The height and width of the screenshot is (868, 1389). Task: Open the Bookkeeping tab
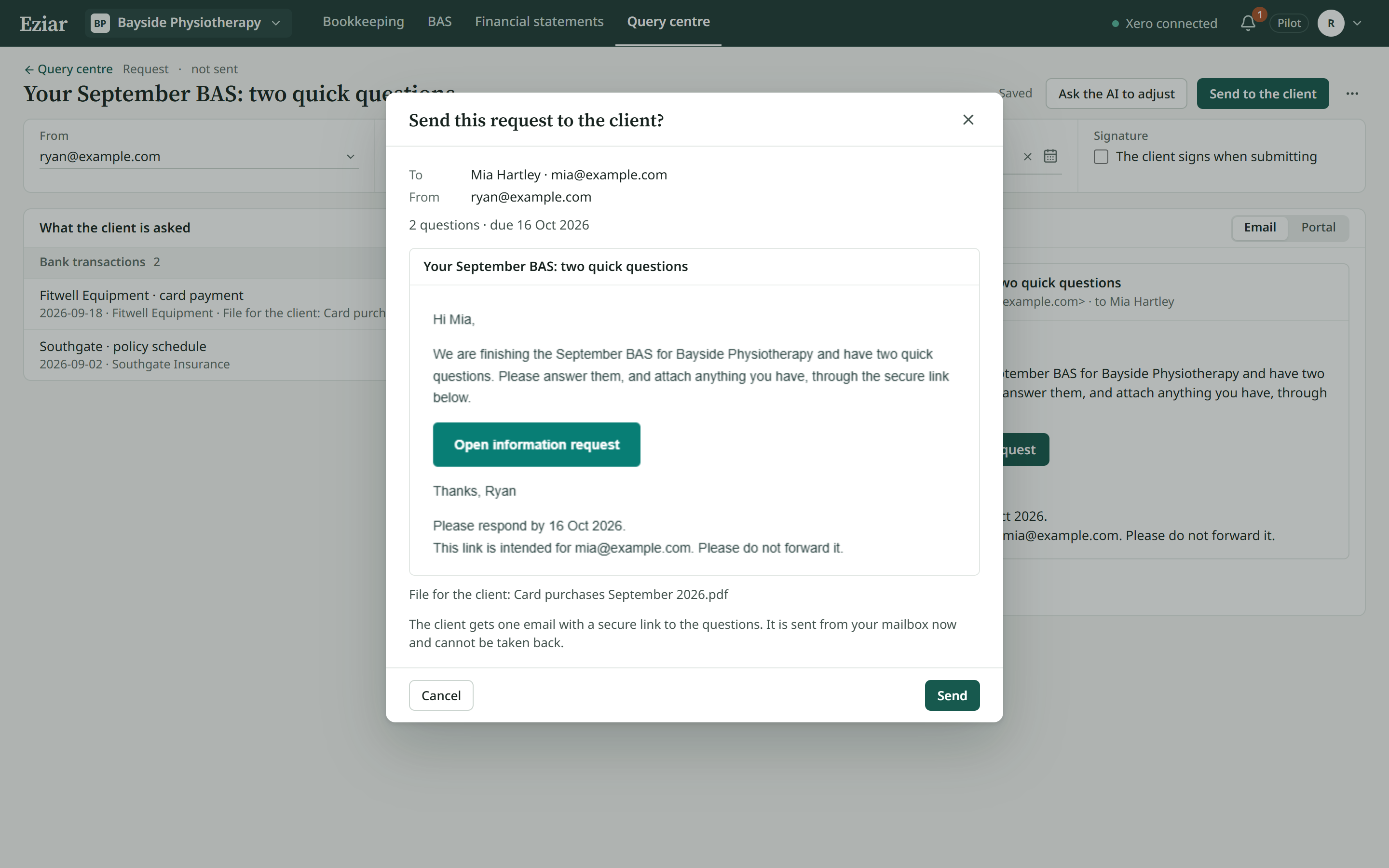click(x=363, y=22)
